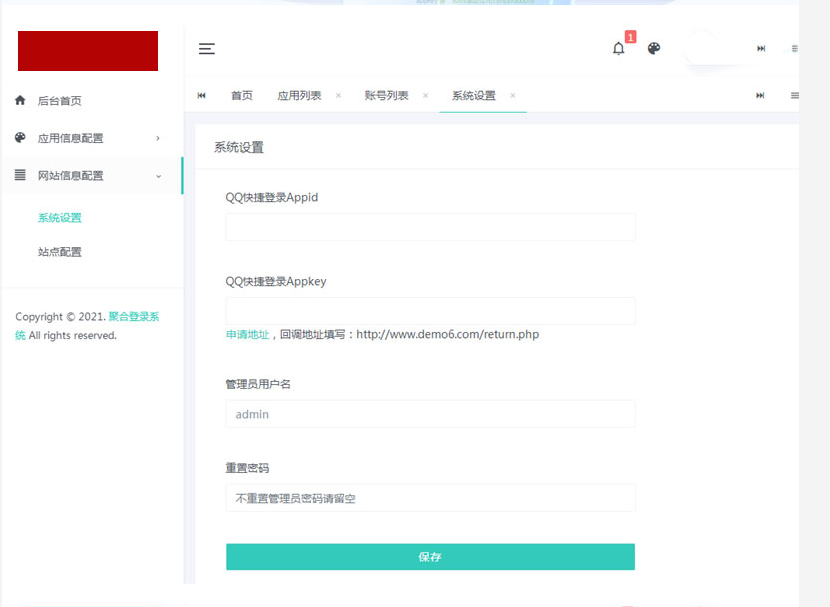Focus the 重置密码 input field
This screenshot has width=830, height=607.
click(x=430, y=498)
